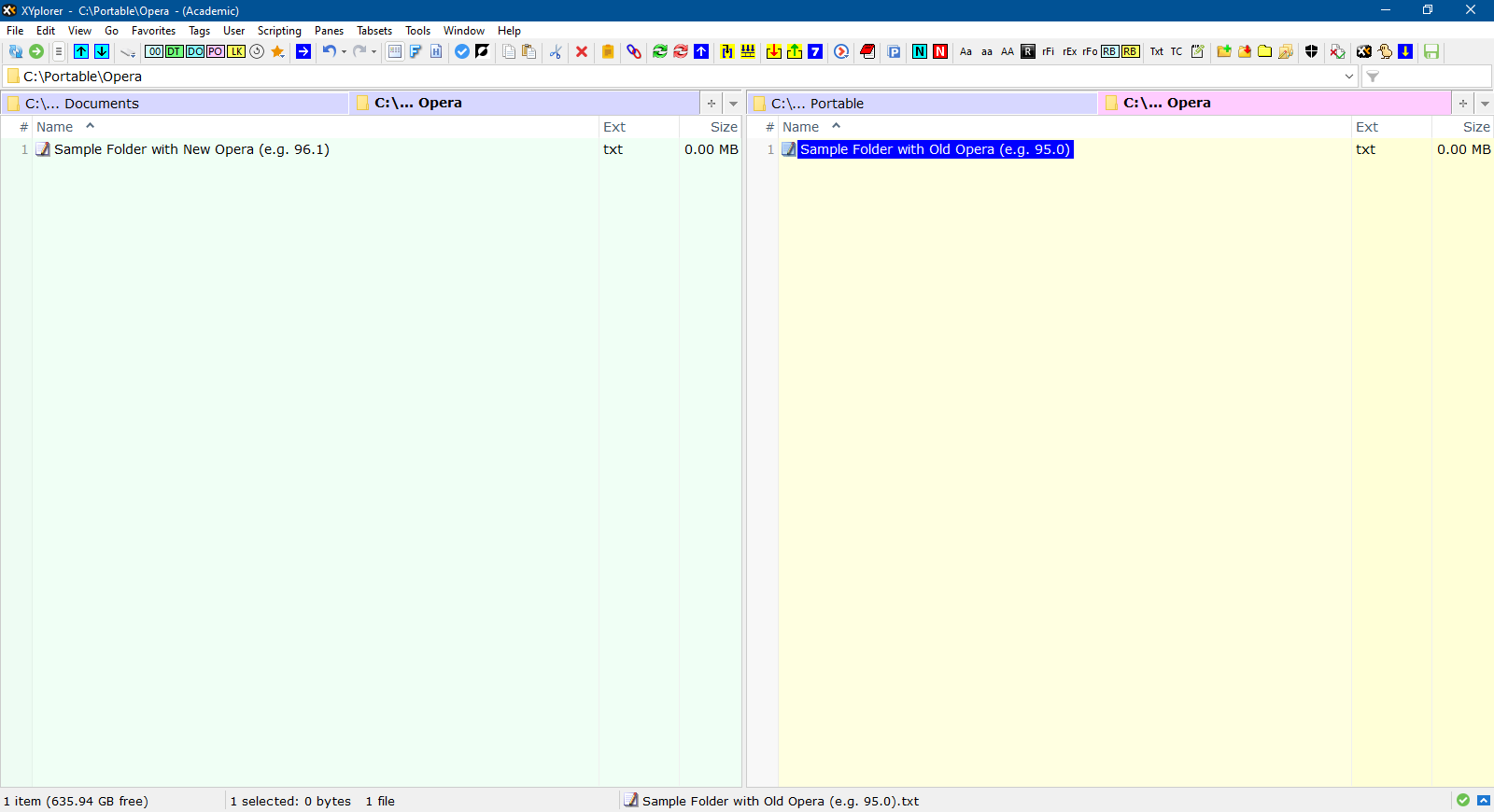Click the 'Txt' toolbar button

[1157, 51]
